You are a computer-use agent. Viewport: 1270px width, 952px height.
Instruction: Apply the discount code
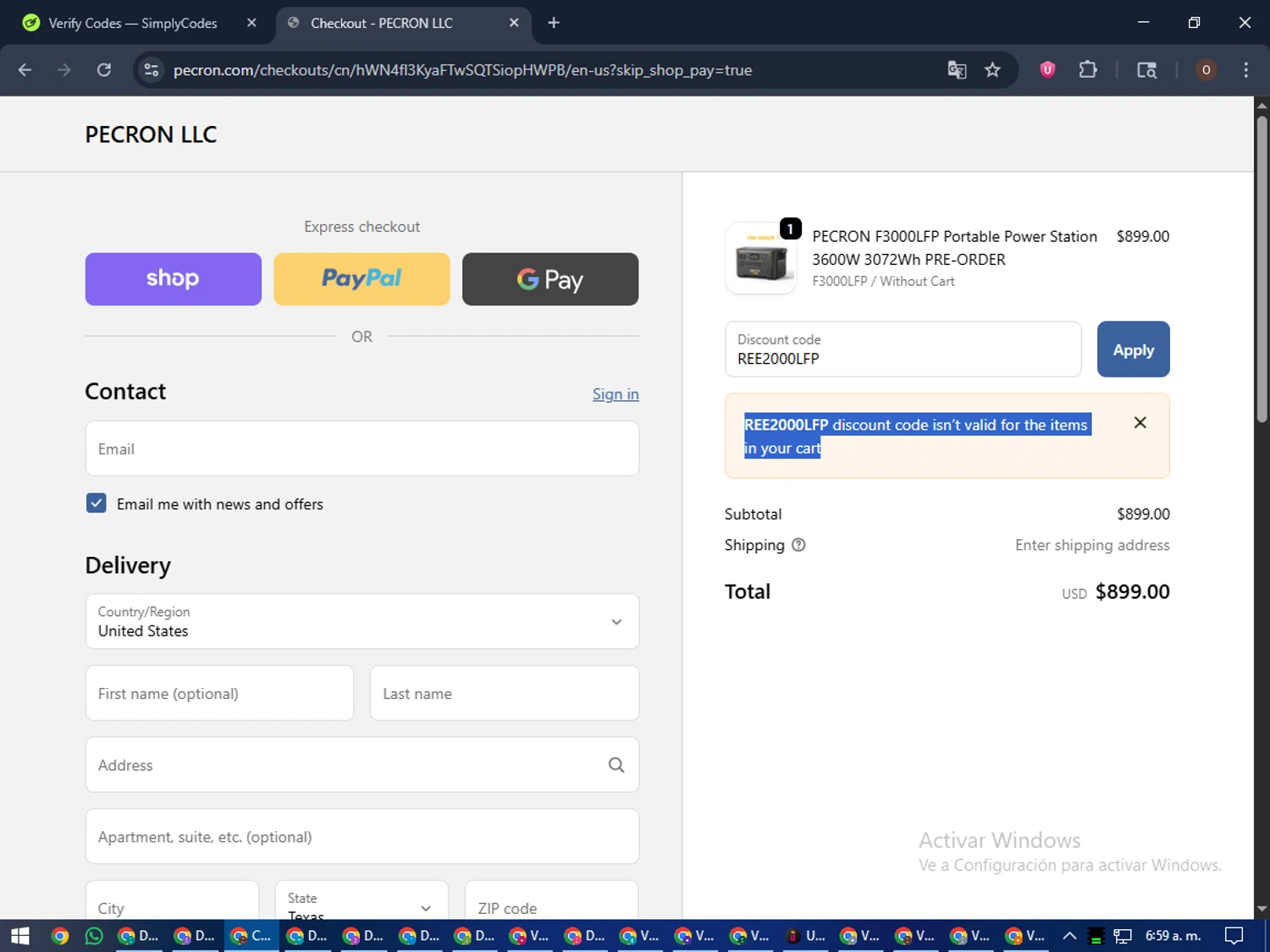pyautogui.click(x=1133, y=349)
